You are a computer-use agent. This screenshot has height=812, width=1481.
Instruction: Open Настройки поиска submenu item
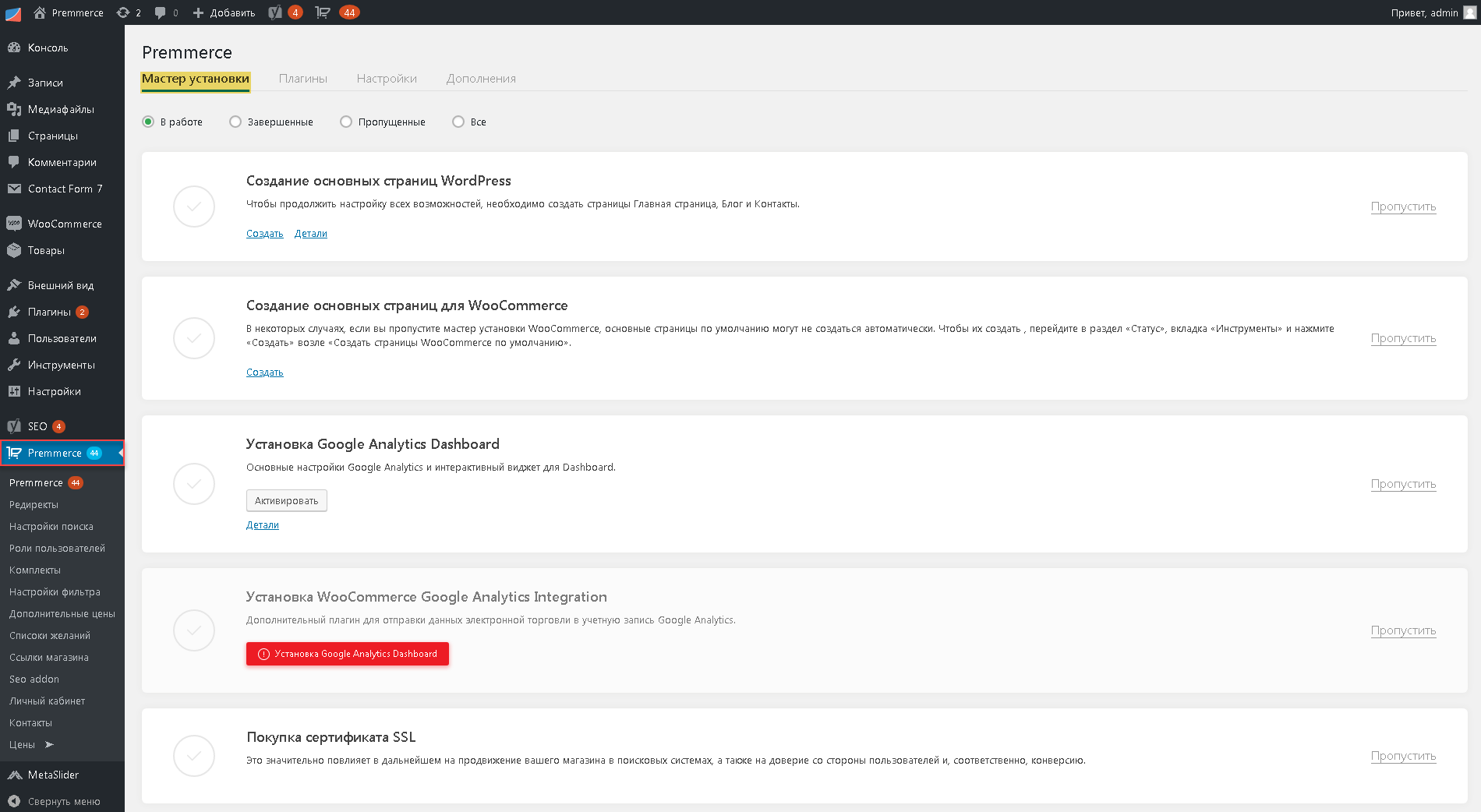click(51, 527)
